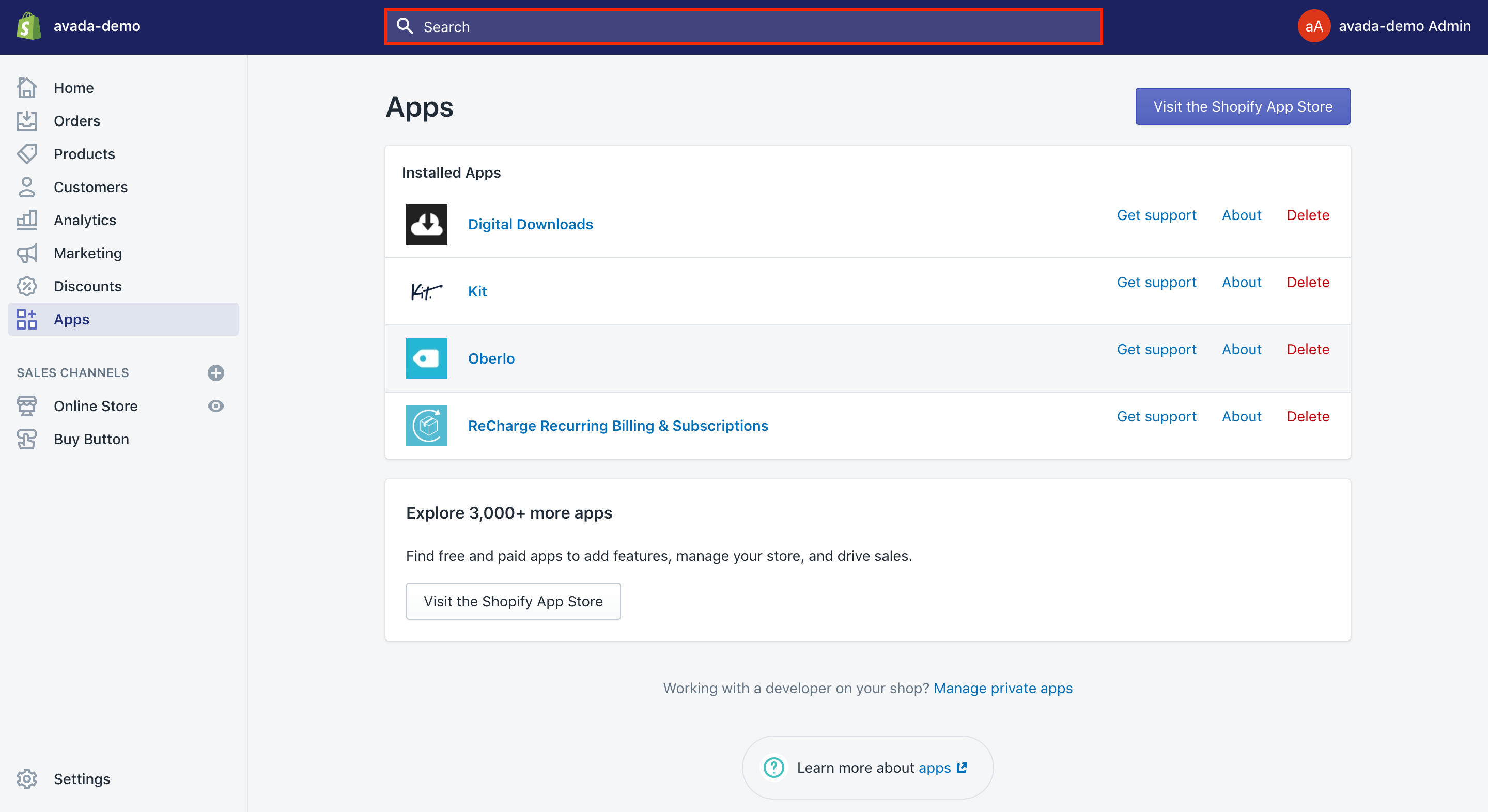This screenshot has width=1488, height=812.
Task: Click the ReCharge app icon
Action: point(426,426)
